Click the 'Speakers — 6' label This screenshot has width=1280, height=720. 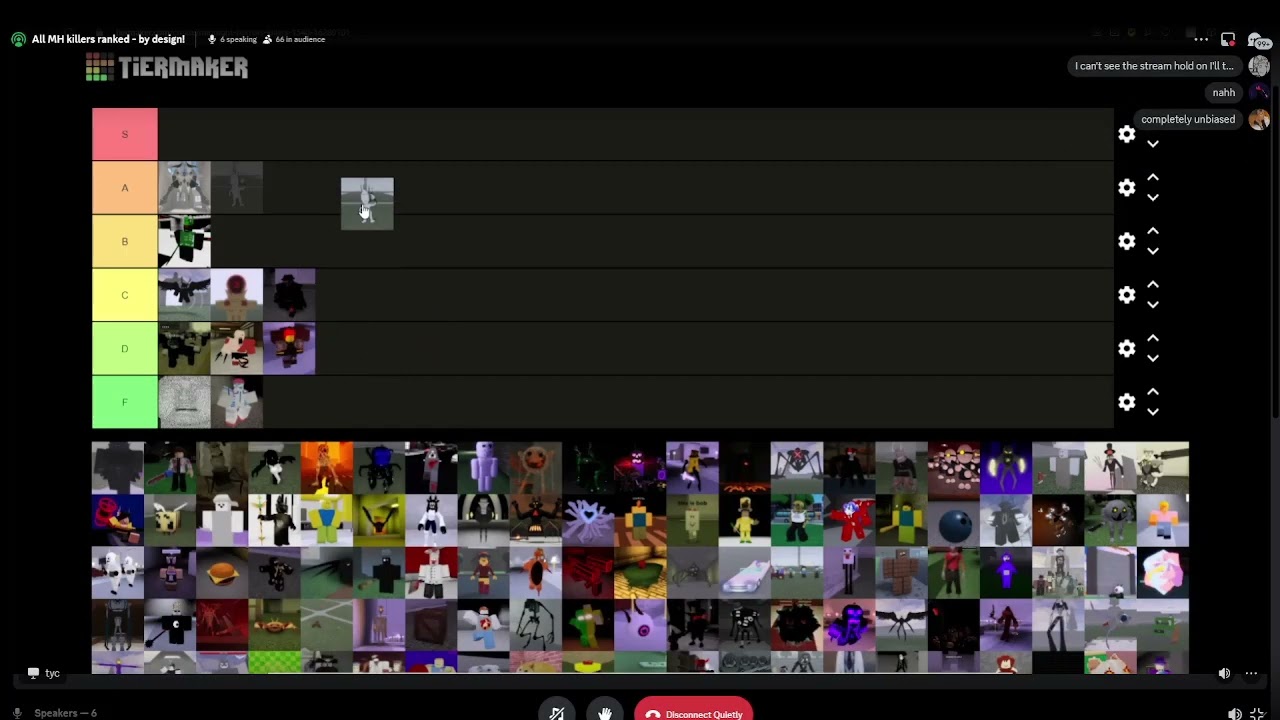coord(65,713)
